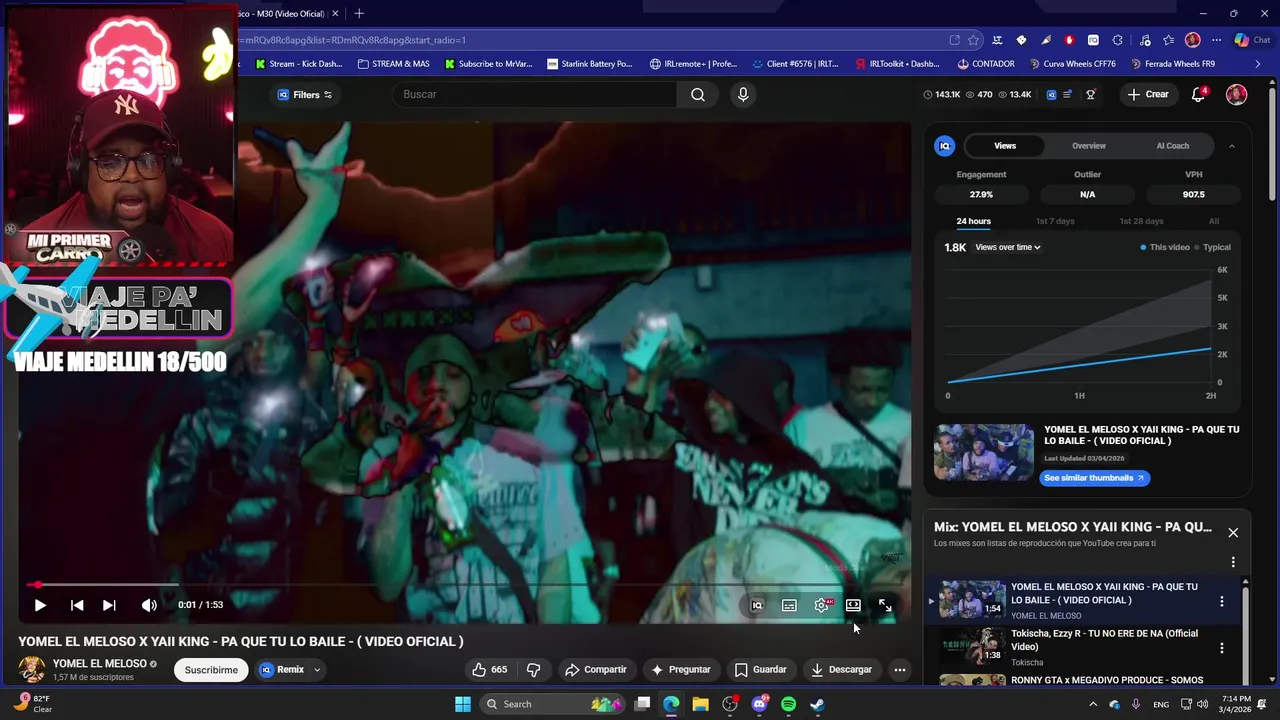Open YOMEL EL MELOSO channel avatar

(32, 669)
